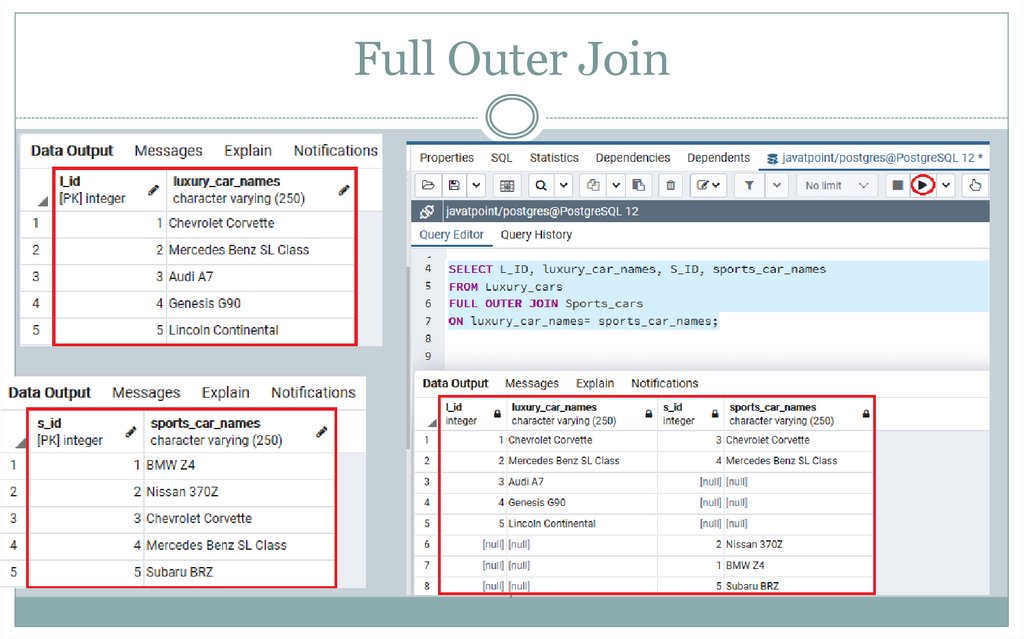Click the Filter funnel icon
Viewport: 1024px width, 639px height.
[749, 186]
